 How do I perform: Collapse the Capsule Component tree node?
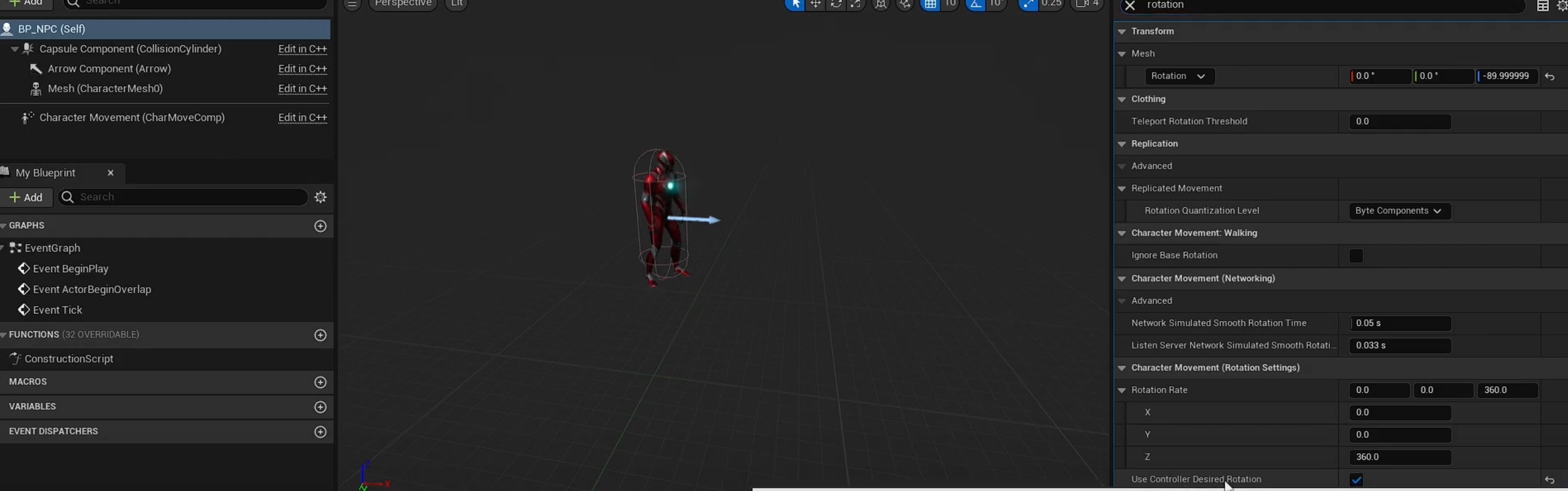tap(14, 49)
